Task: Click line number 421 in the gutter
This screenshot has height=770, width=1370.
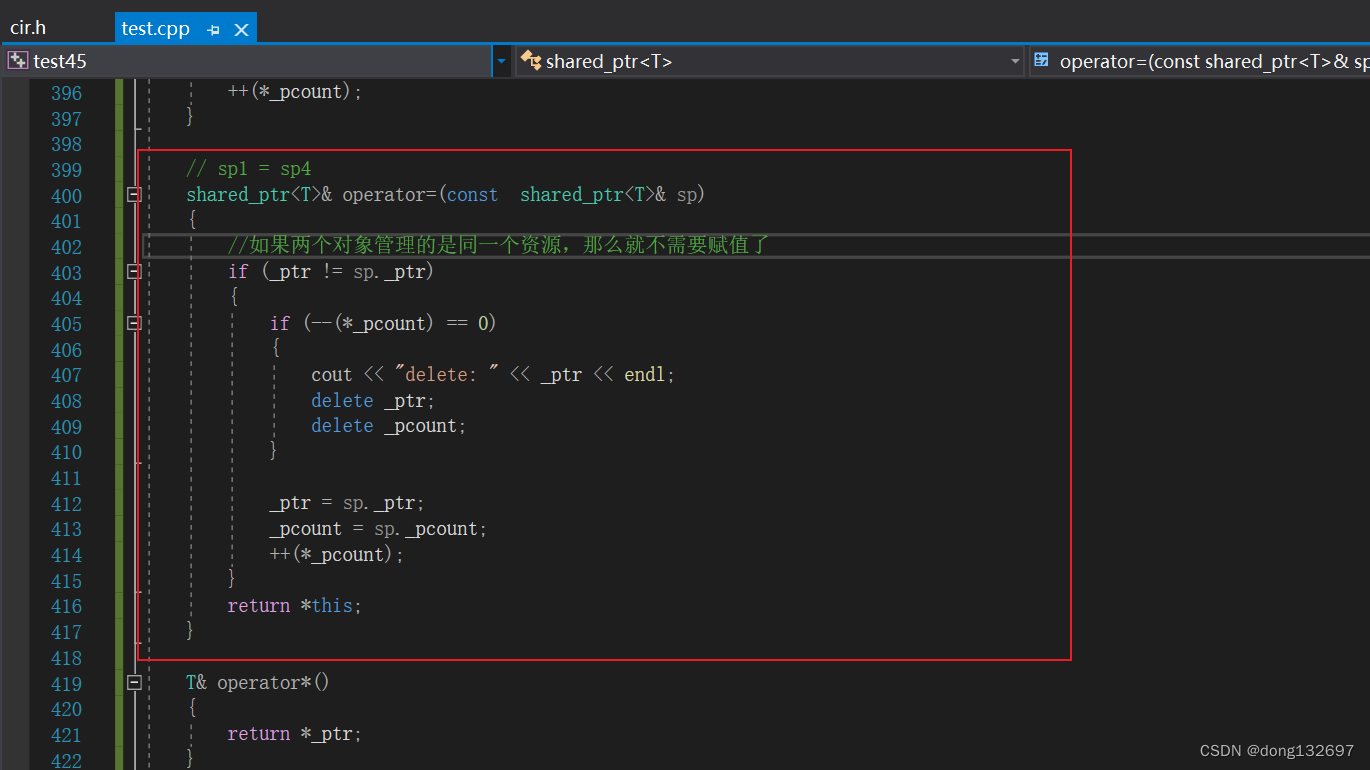Action: (66, 735)
